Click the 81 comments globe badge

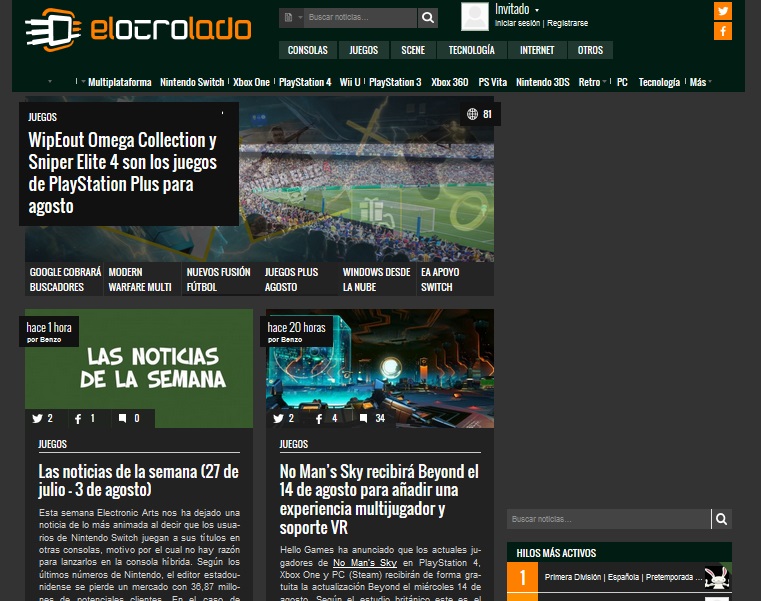480,114
